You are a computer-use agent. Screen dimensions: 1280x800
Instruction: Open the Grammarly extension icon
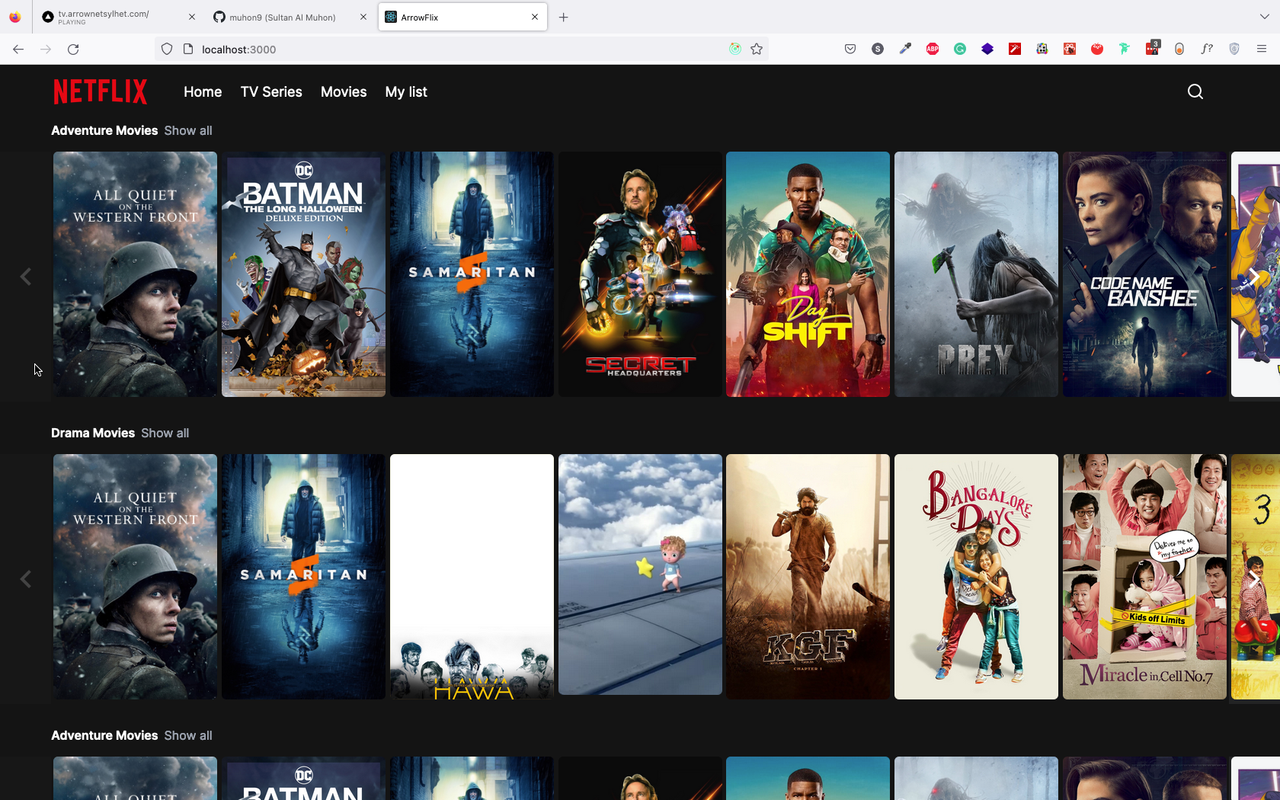[x=960, y=49]
